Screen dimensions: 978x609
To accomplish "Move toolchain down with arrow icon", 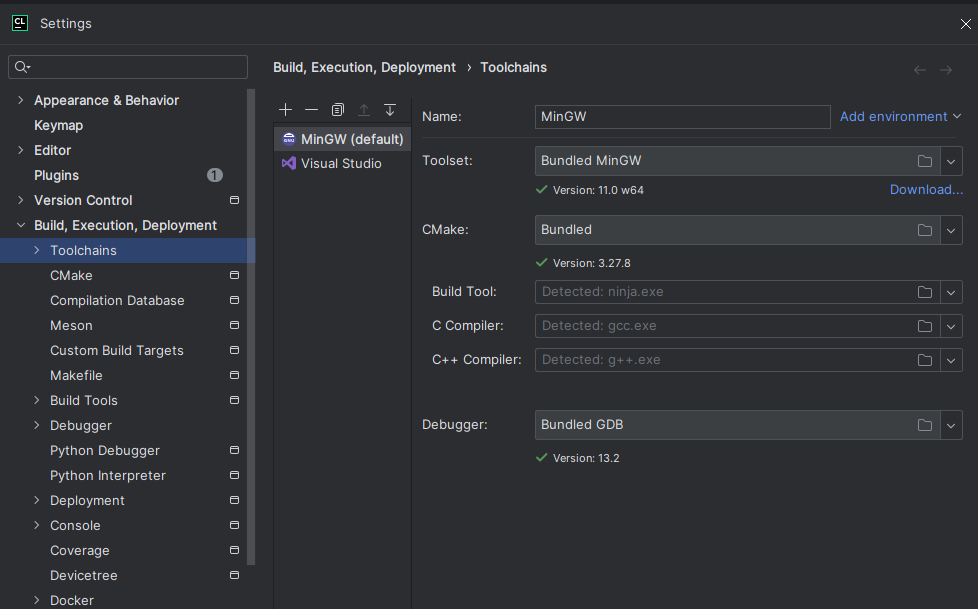I will point(390,109).
